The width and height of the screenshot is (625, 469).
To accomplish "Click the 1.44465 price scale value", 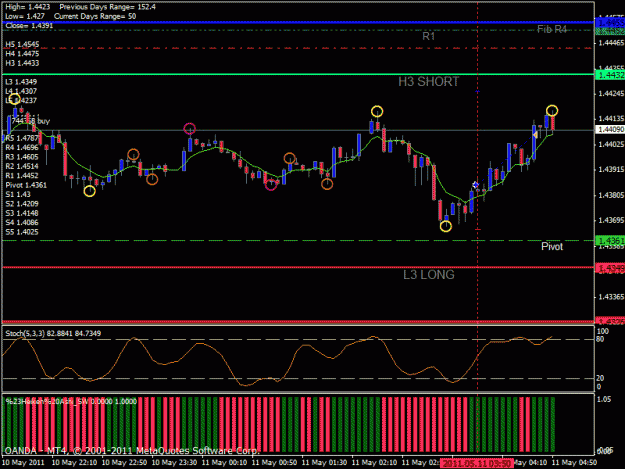I will 611,43.
